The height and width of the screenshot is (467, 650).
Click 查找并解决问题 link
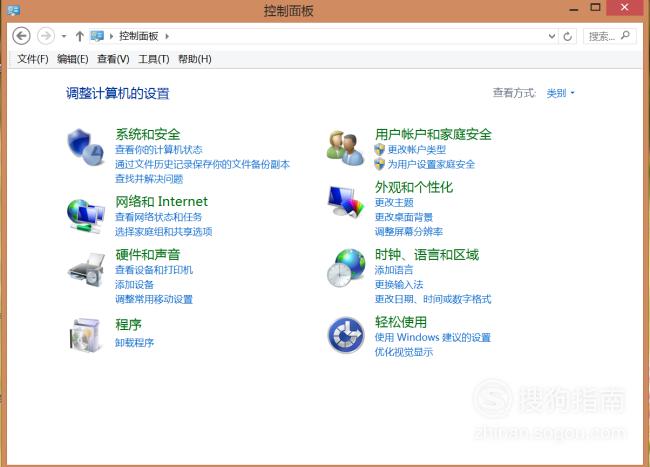coord(149,179)
